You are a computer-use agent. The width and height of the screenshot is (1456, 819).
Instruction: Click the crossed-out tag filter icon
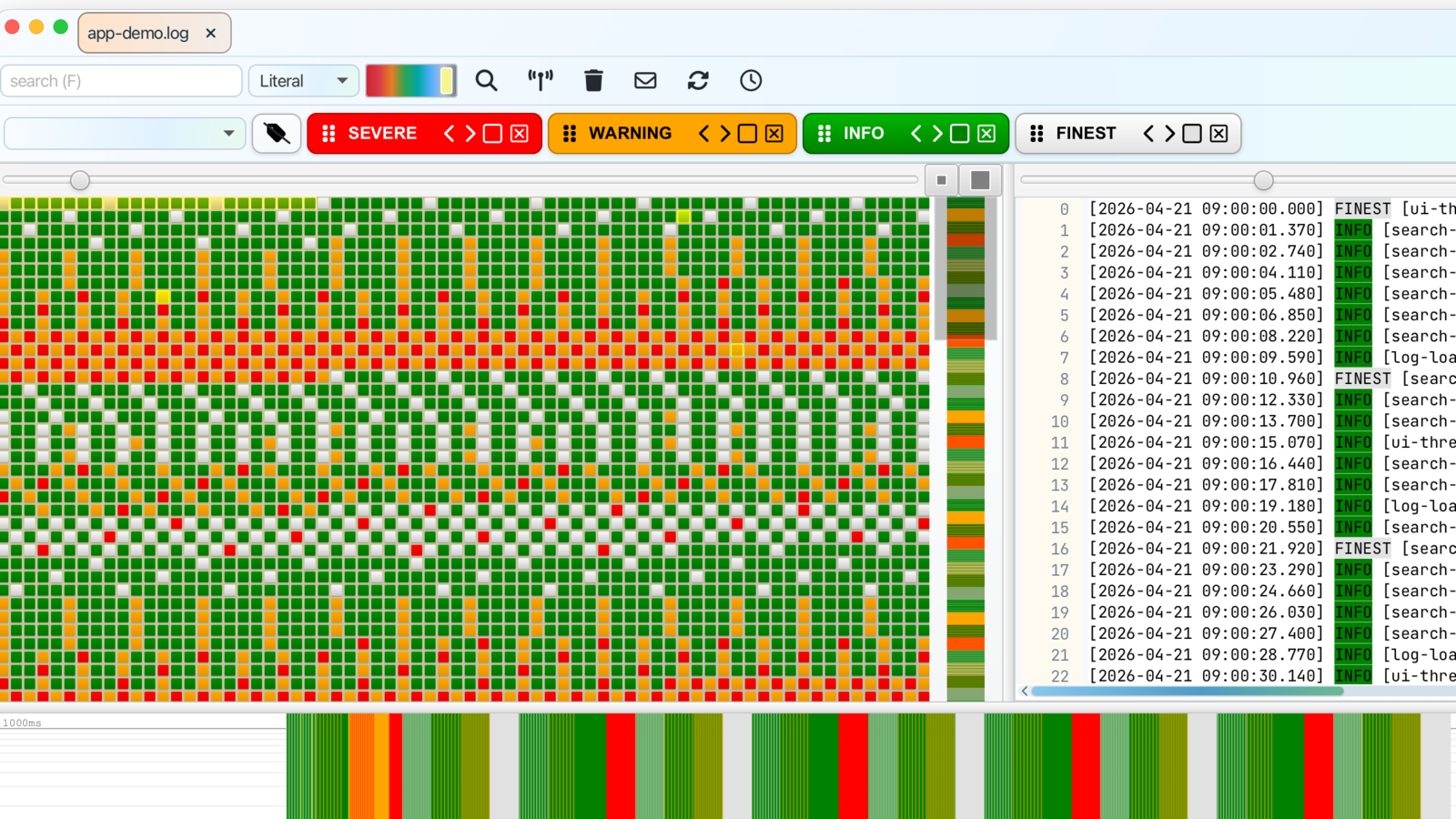277,134
